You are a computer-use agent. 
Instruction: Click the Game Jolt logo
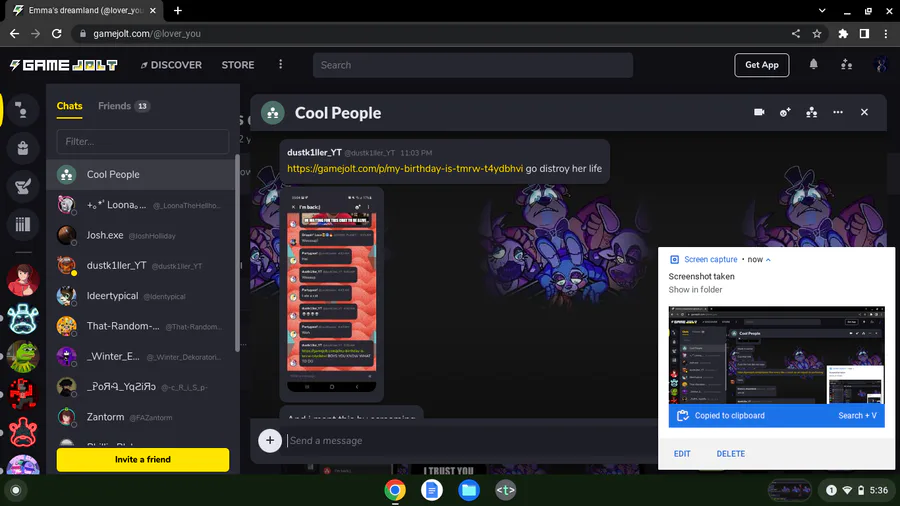click(x=64, y=65)
